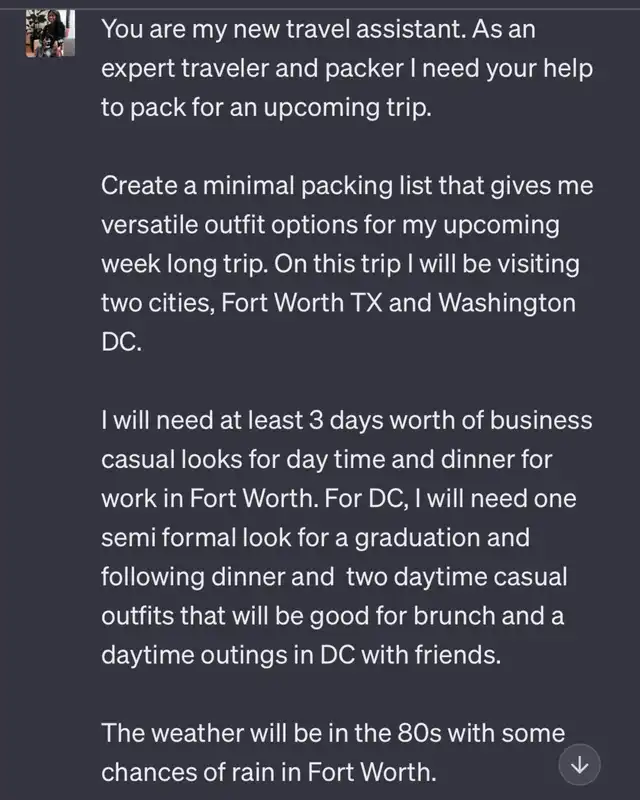Click the standalone 'DC.' line

pyautogui.click(x=121, y=342)
